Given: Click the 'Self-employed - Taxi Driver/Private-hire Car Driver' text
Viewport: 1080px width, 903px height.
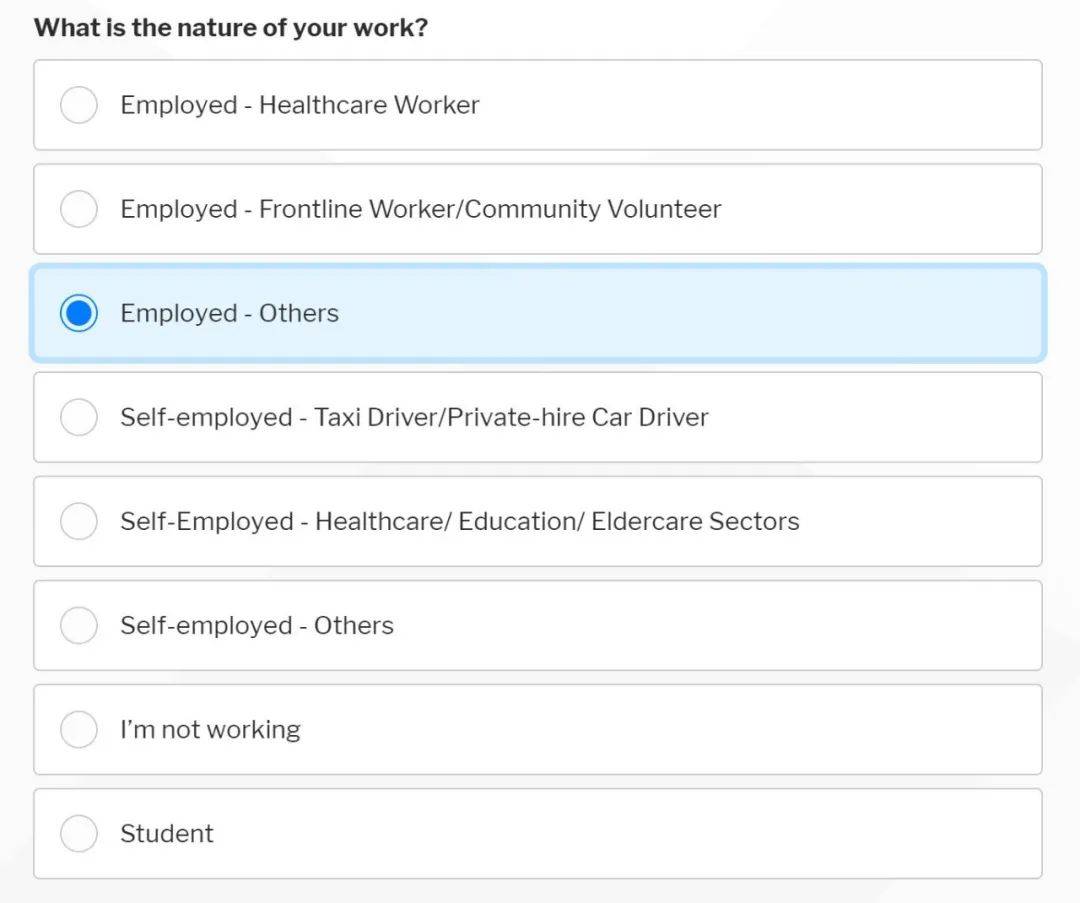Looking at the screenshot, I should [414, 417].
